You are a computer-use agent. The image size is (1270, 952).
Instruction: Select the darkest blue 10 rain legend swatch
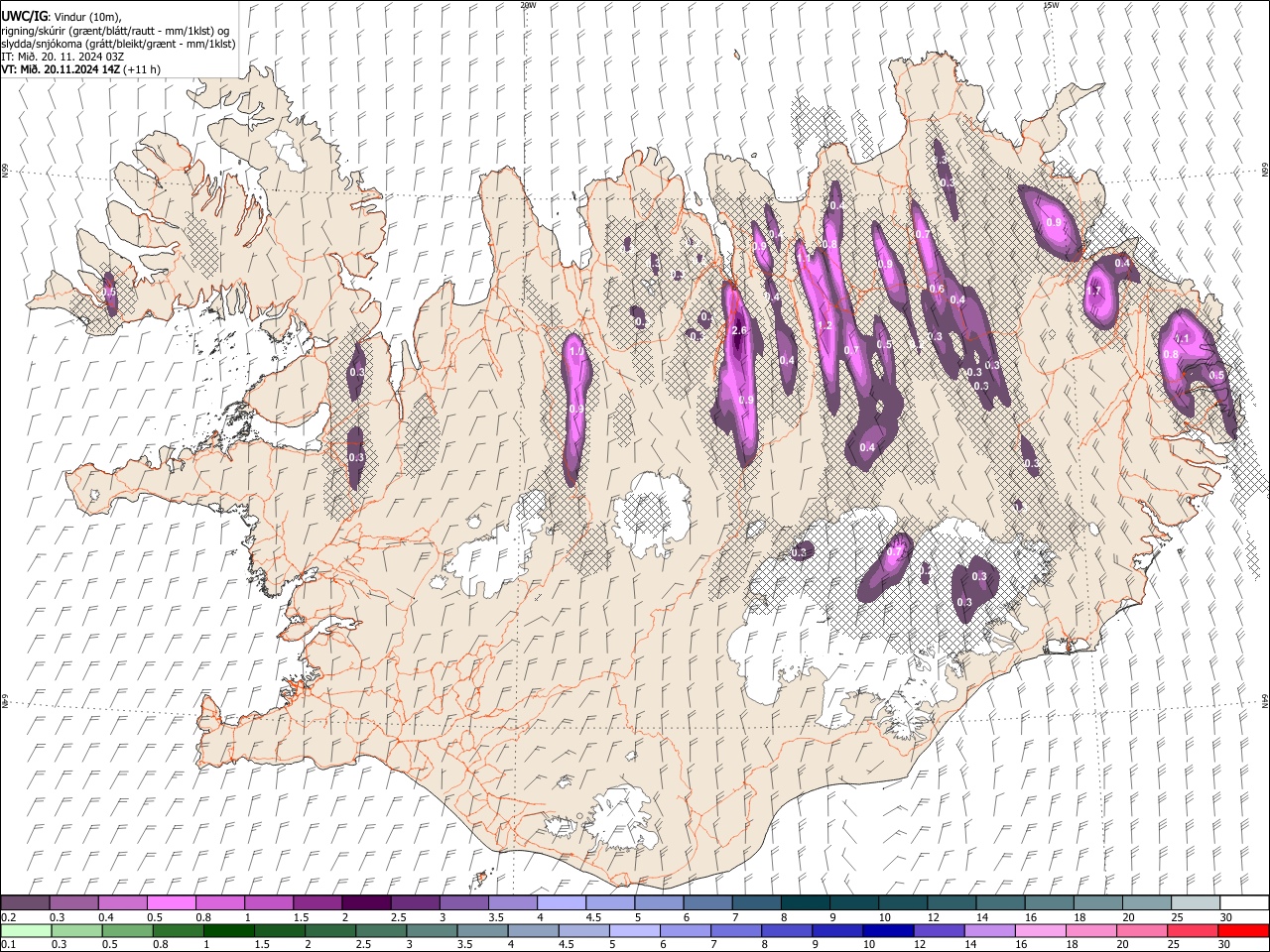click(x=886, y=931)
